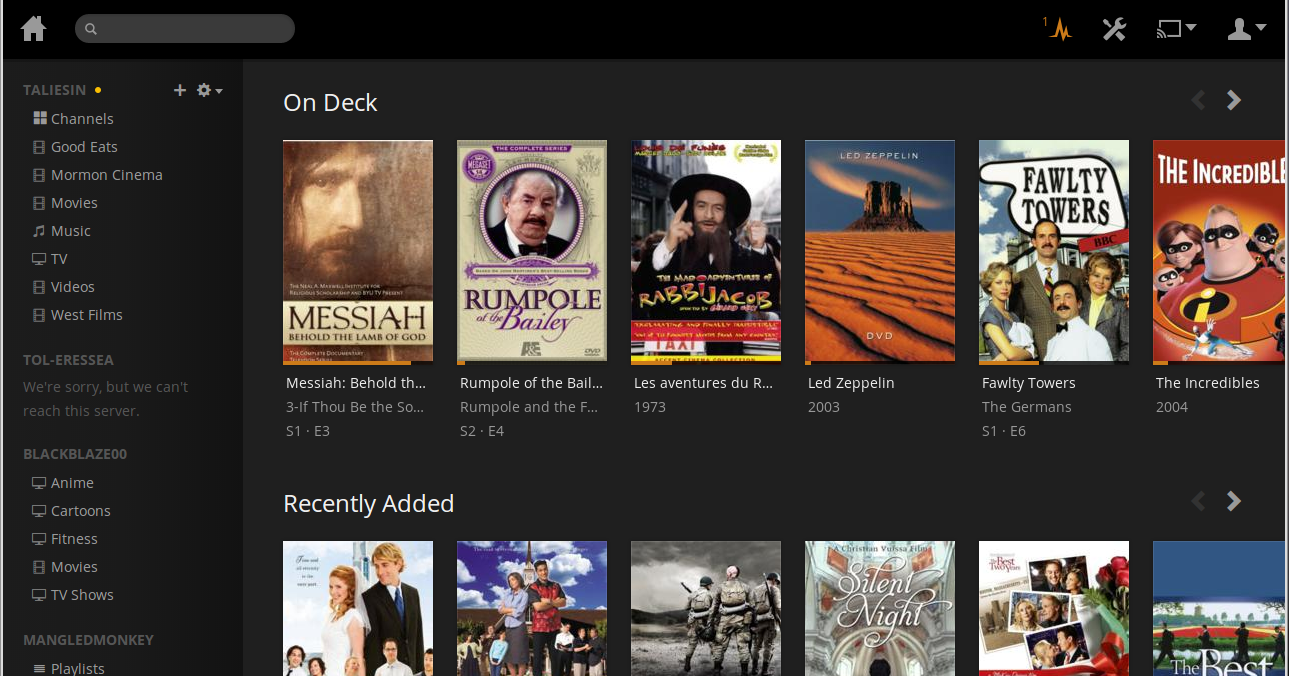
Task: Open the Led Zeppelin DVD poster
Action: point(880,251)
